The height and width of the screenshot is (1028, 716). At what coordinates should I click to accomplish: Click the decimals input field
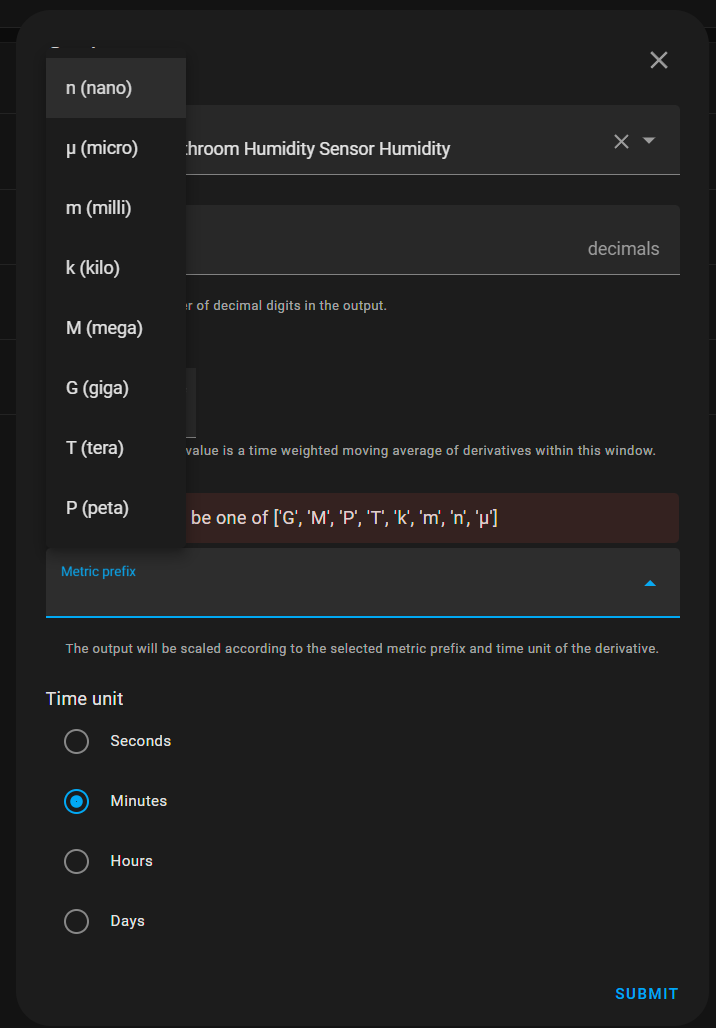[450, 240]
